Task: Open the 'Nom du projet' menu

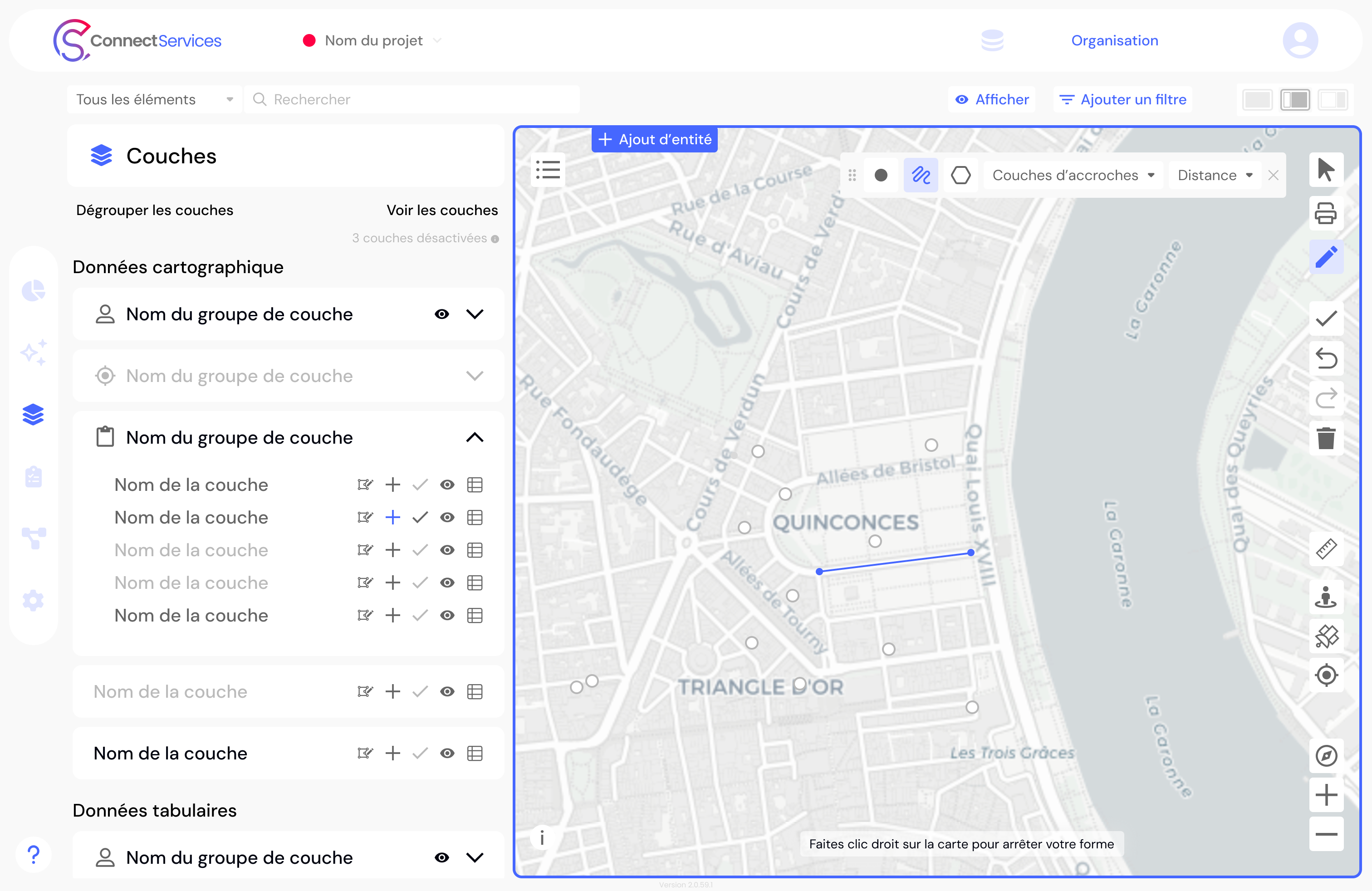Action: 373,40
